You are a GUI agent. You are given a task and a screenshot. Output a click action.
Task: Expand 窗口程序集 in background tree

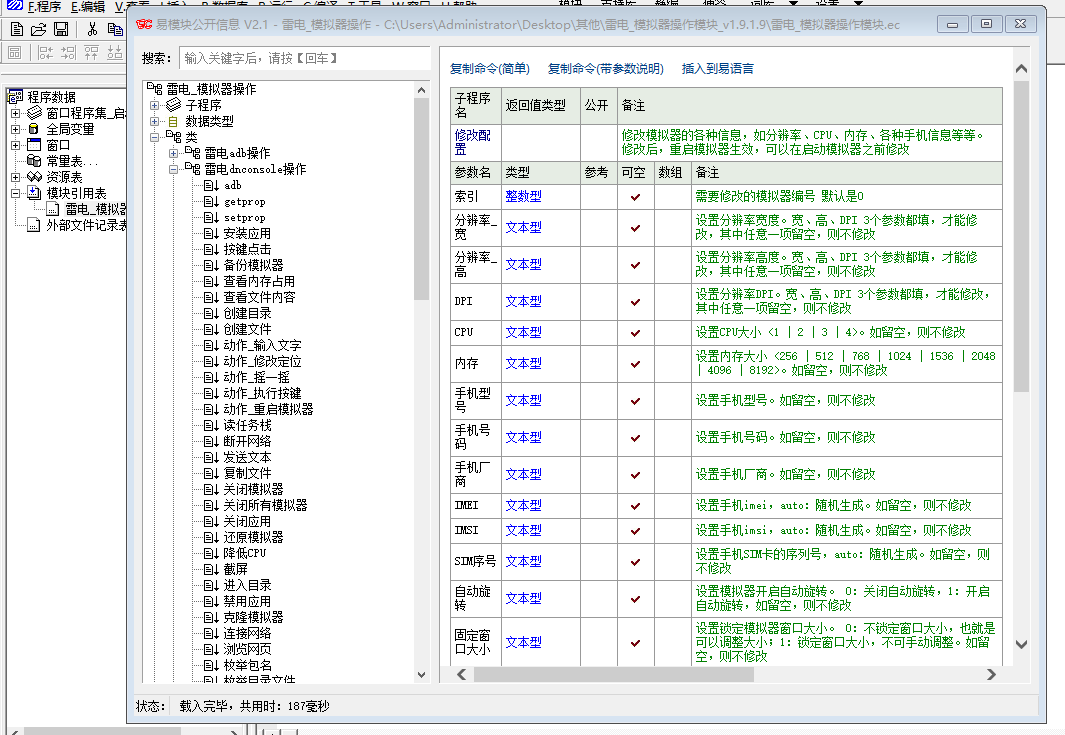16,113
